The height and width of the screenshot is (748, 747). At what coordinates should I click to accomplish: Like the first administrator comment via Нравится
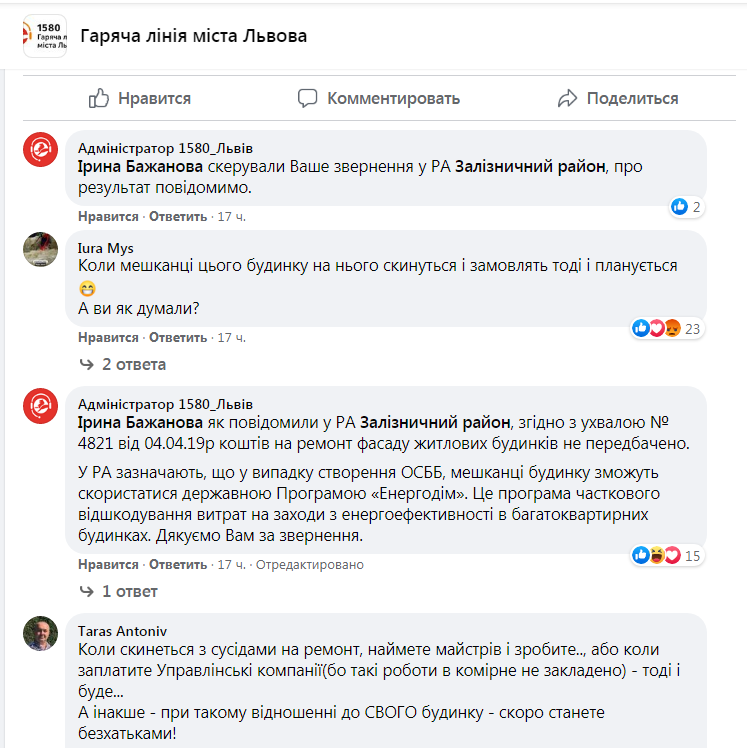click(x=108, y=217)
